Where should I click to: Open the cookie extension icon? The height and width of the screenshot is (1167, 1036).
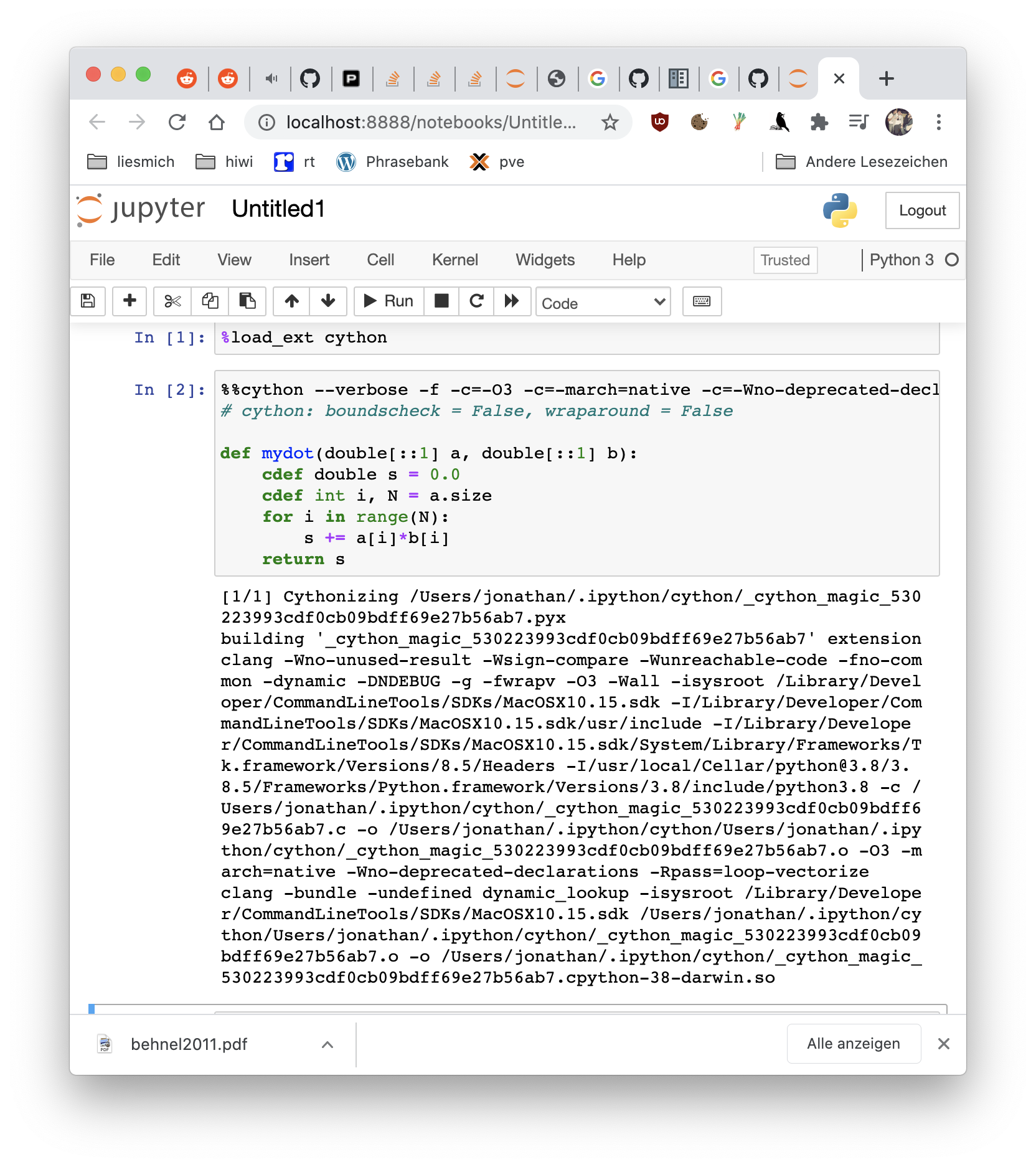tap(700, 122)
